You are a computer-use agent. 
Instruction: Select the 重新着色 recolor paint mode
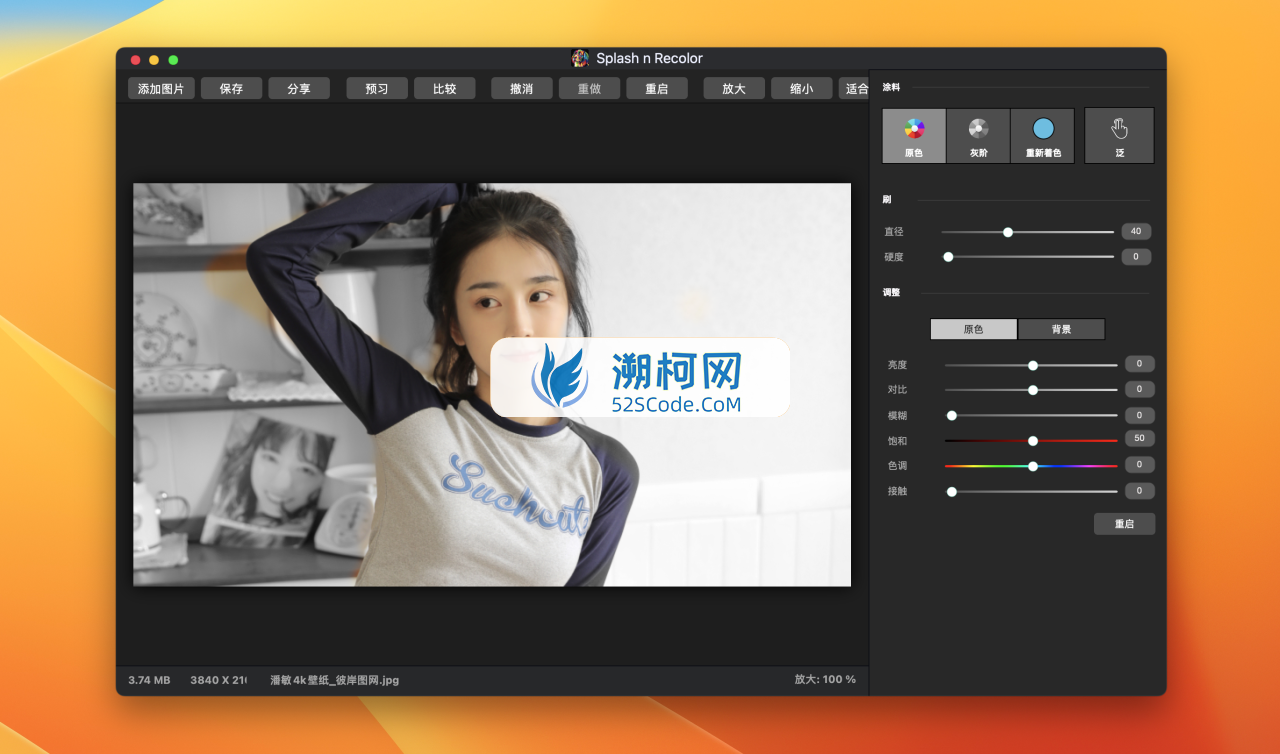click(1042, 136)
